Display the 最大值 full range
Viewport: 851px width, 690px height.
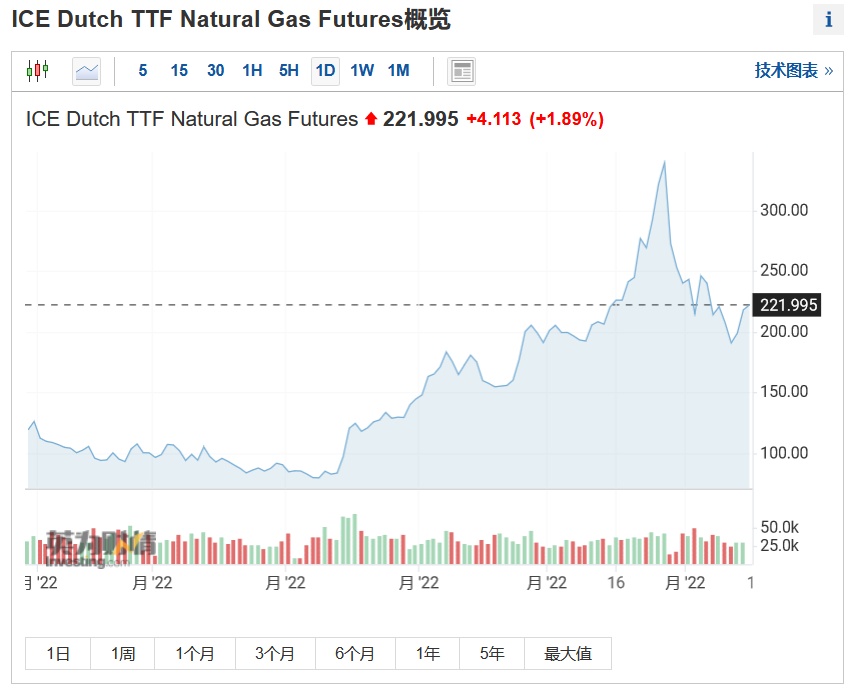pyautogui.click(x=568, y=654)
